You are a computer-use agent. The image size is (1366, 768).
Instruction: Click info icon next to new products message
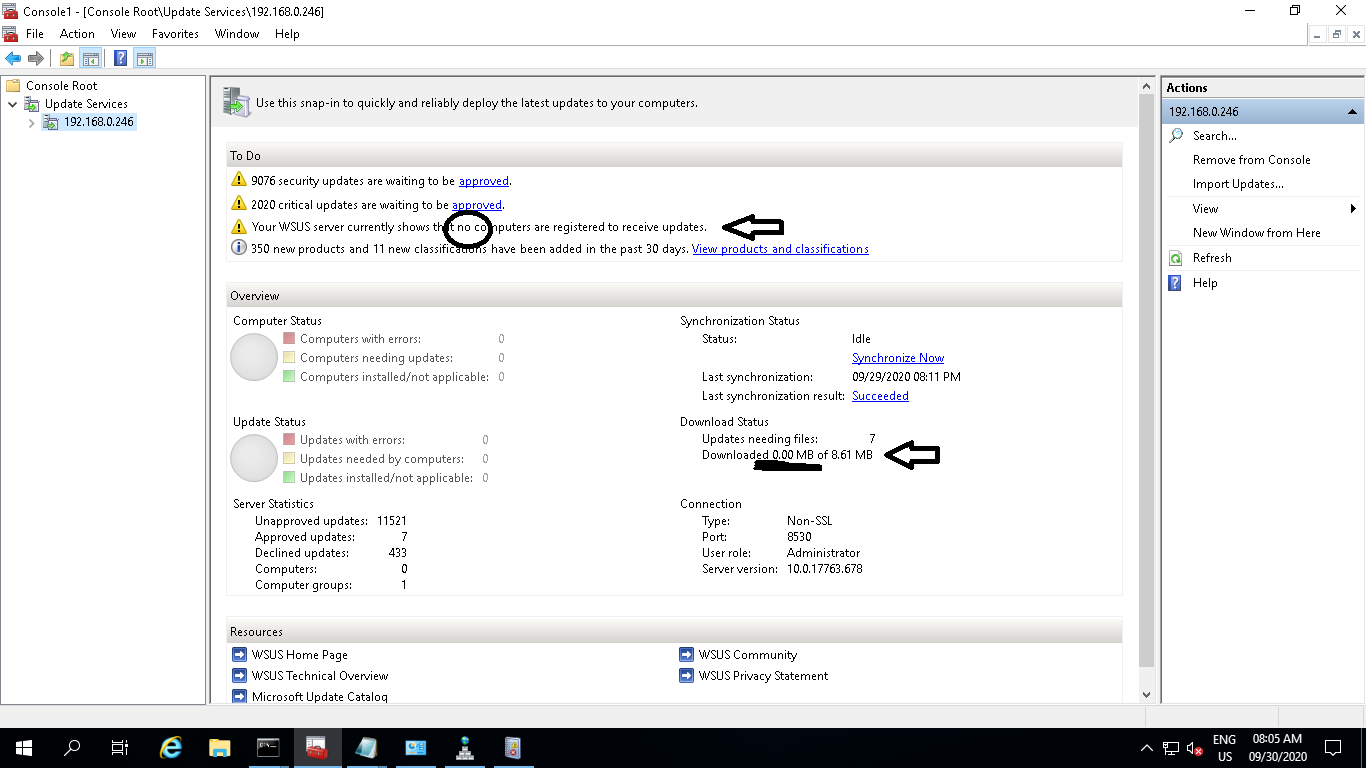(238, 248)
